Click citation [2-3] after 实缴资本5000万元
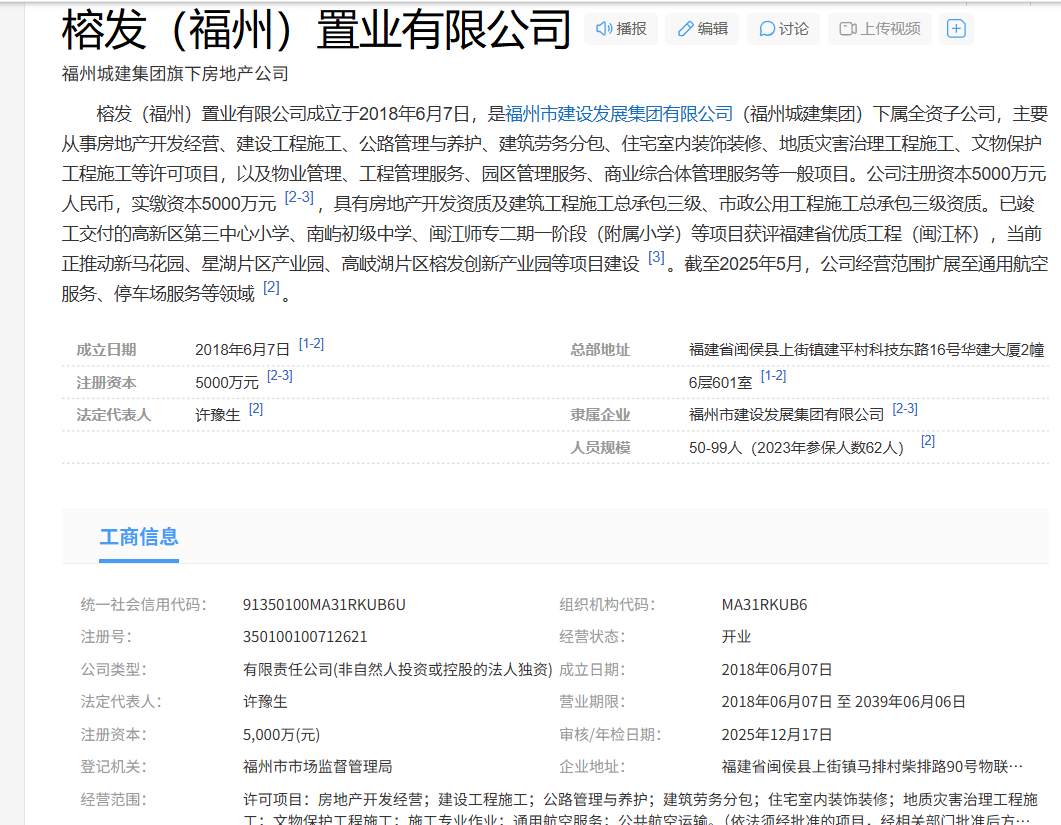Screen dimensions: 1061x825 [299, 198]
